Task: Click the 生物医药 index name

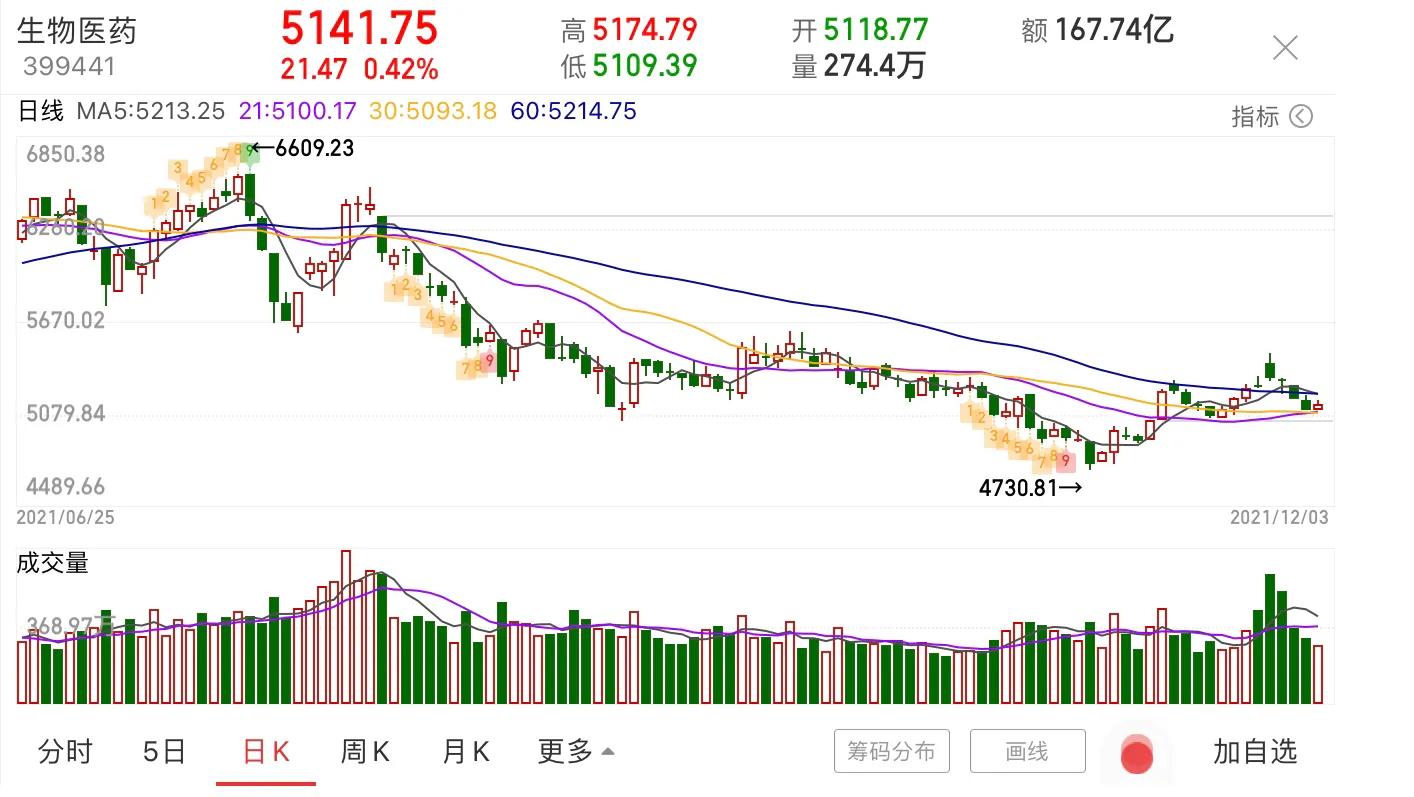Action: pyautogui.click(x=77, y=30)
